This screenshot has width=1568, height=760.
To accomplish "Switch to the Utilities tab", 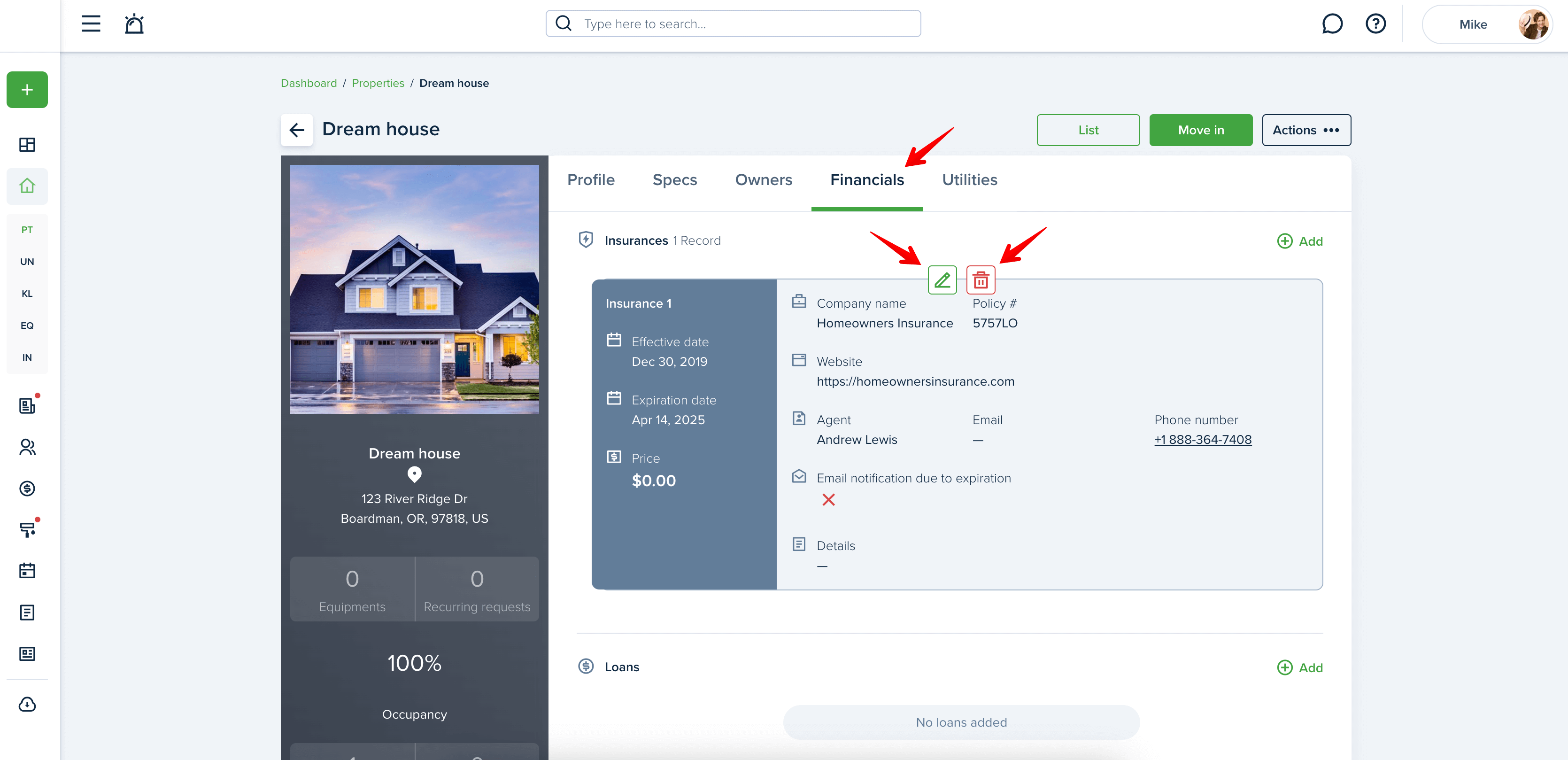I will click(x=970, y=179).
